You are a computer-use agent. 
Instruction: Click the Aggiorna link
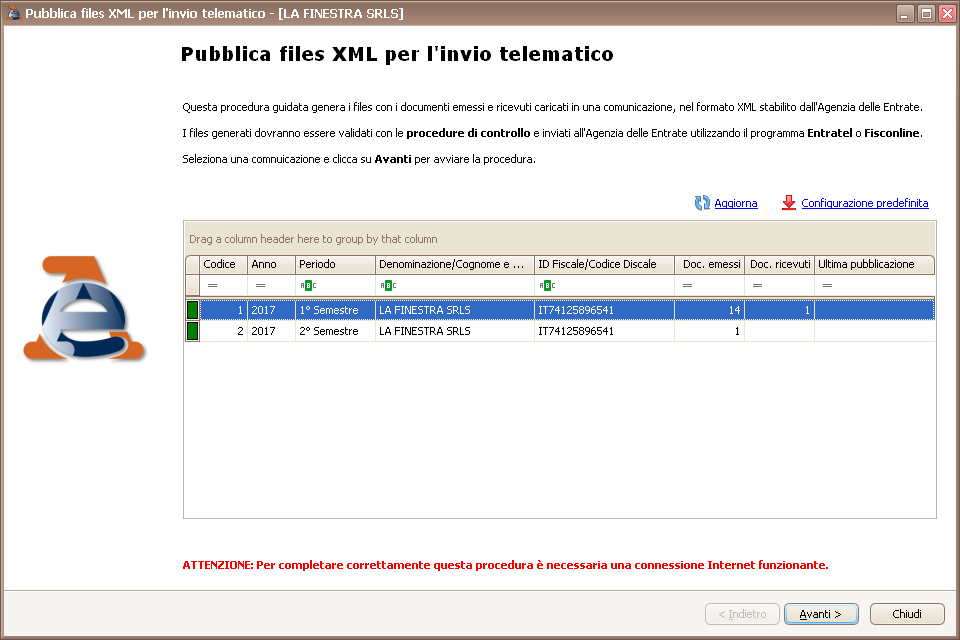click(x=735, y=203)
